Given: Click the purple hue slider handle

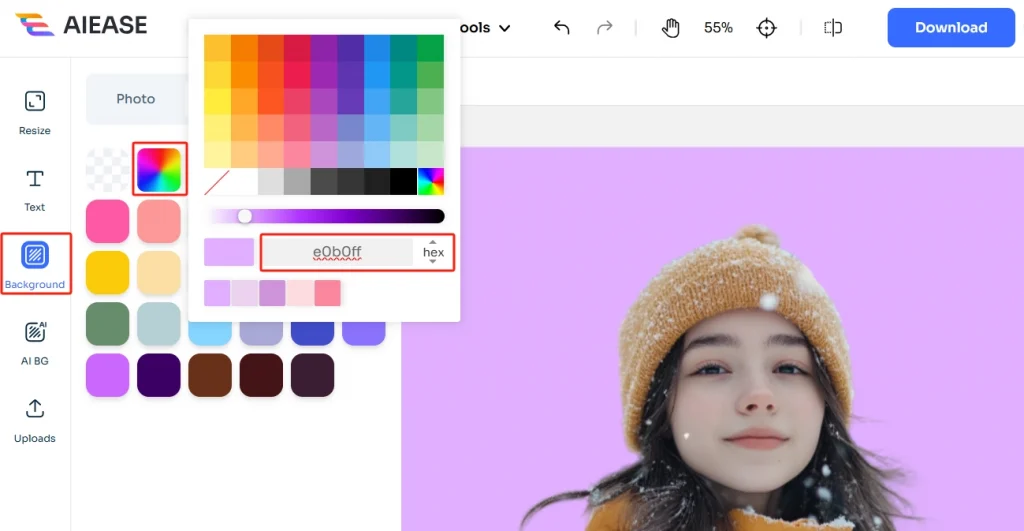Looking at the screenshot, I should pyautogui.click(x=244, y=216).
